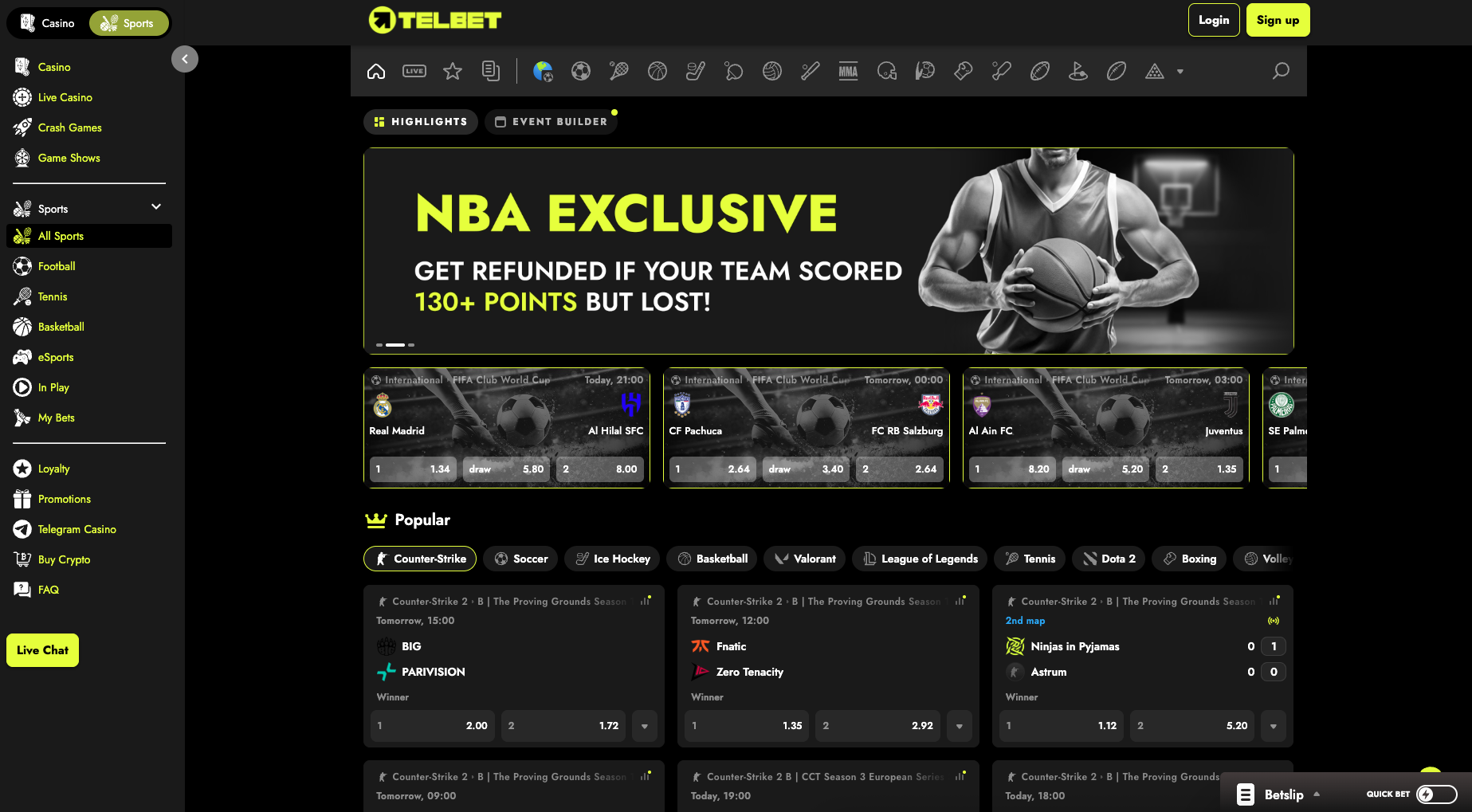Open Live Chat
This screenshot has height=812, width=1472.
[42, 650]
